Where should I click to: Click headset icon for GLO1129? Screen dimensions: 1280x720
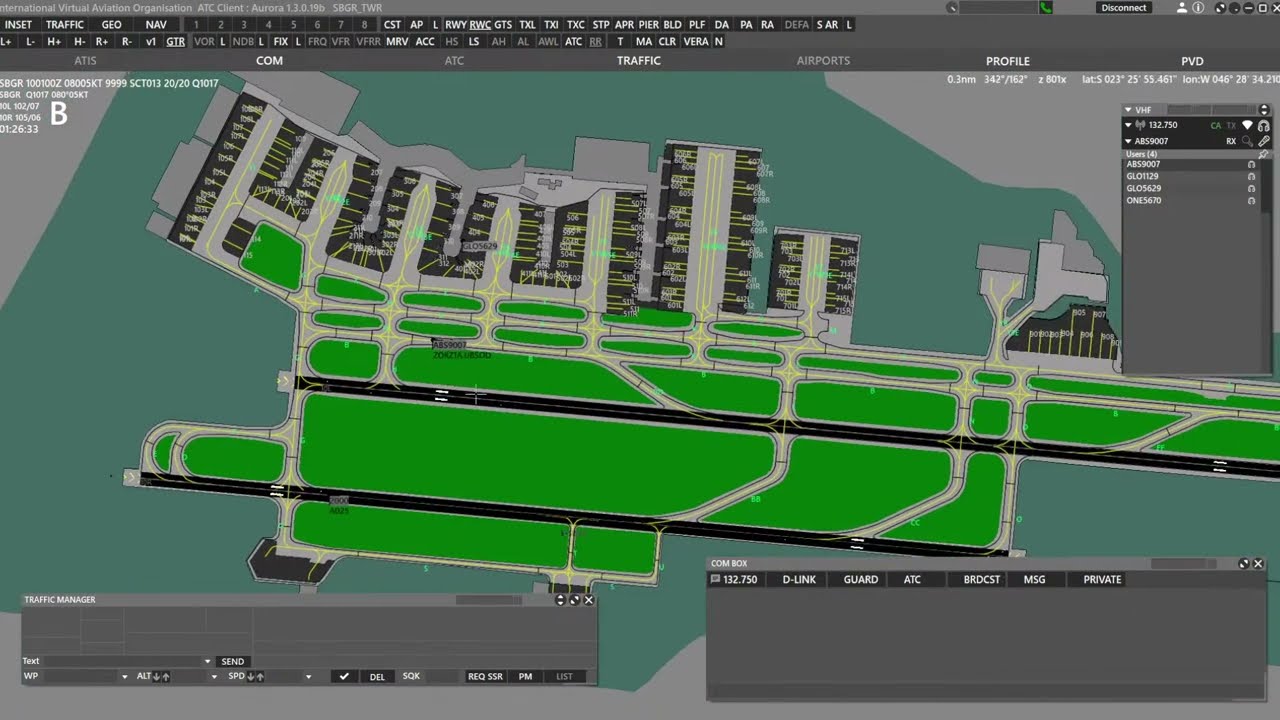(x=1251, y=176)
